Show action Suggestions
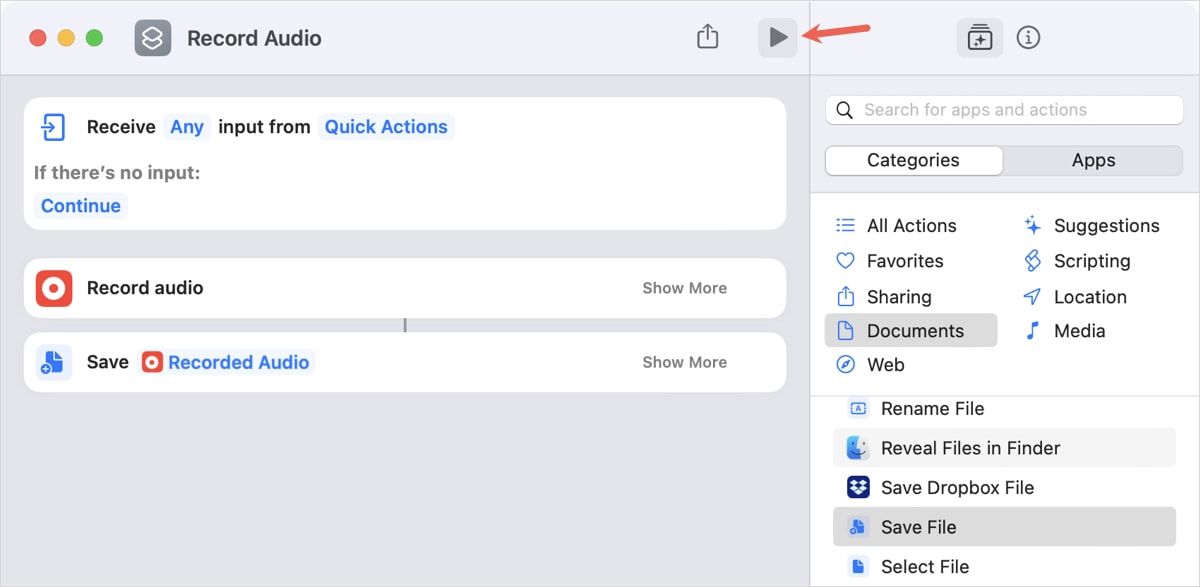Screen dimensions: 1200x587 [x=1101, y=225]
